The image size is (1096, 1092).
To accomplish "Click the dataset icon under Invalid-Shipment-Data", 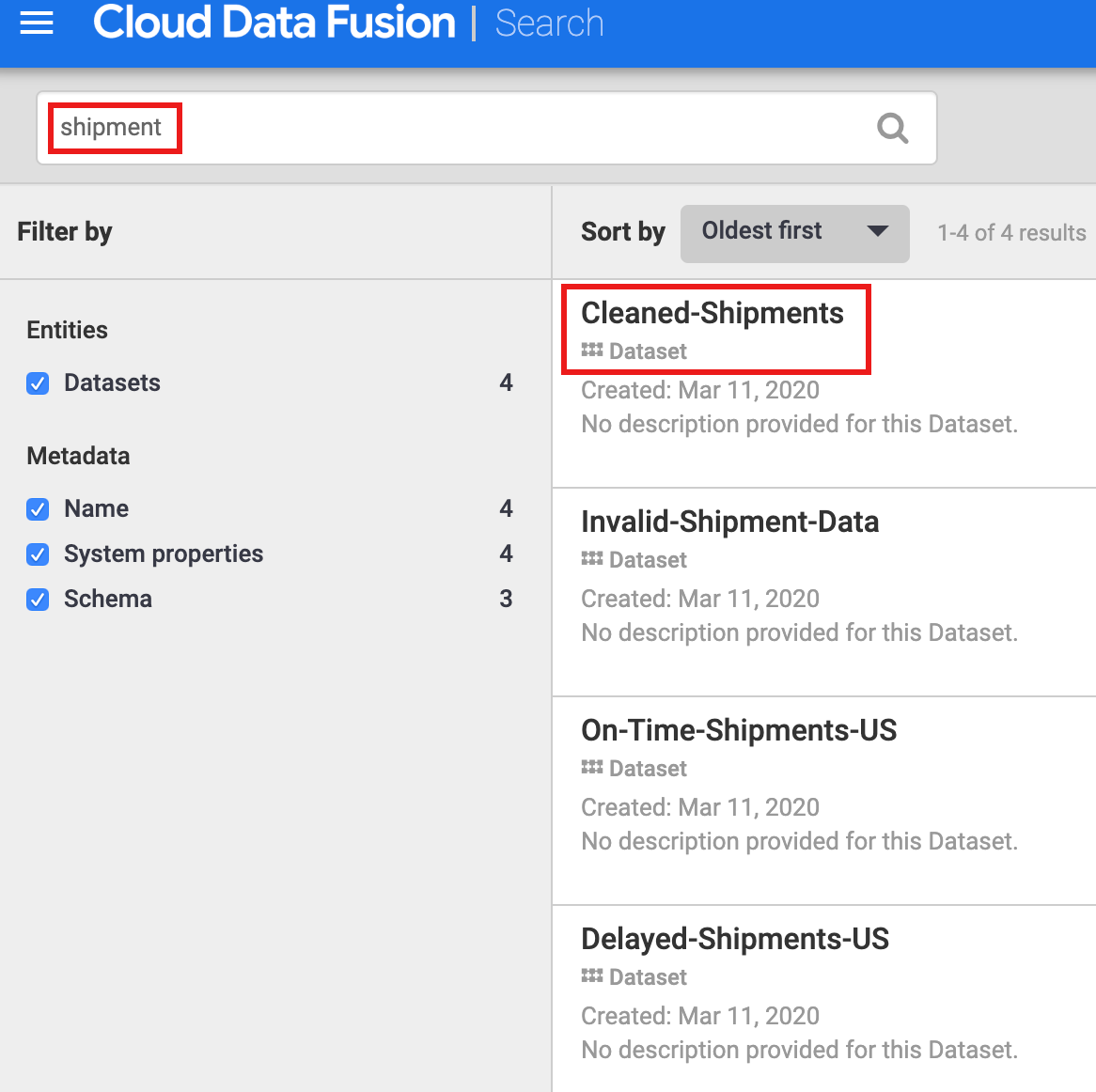I will coord(592,559).
